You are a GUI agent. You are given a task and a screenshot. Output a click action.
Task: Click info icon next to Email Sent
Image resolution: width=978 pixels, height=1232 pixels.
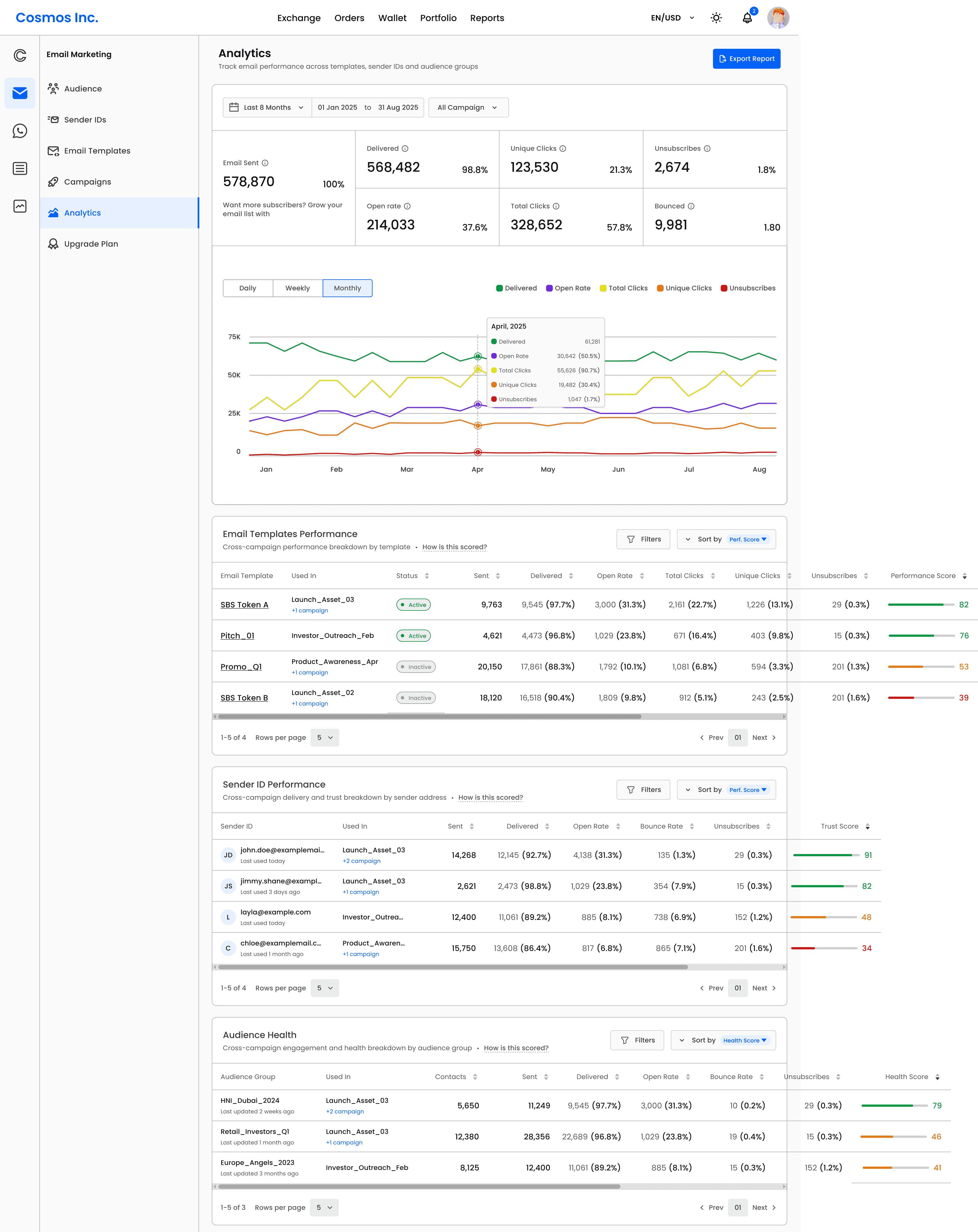tap(265, 163)
